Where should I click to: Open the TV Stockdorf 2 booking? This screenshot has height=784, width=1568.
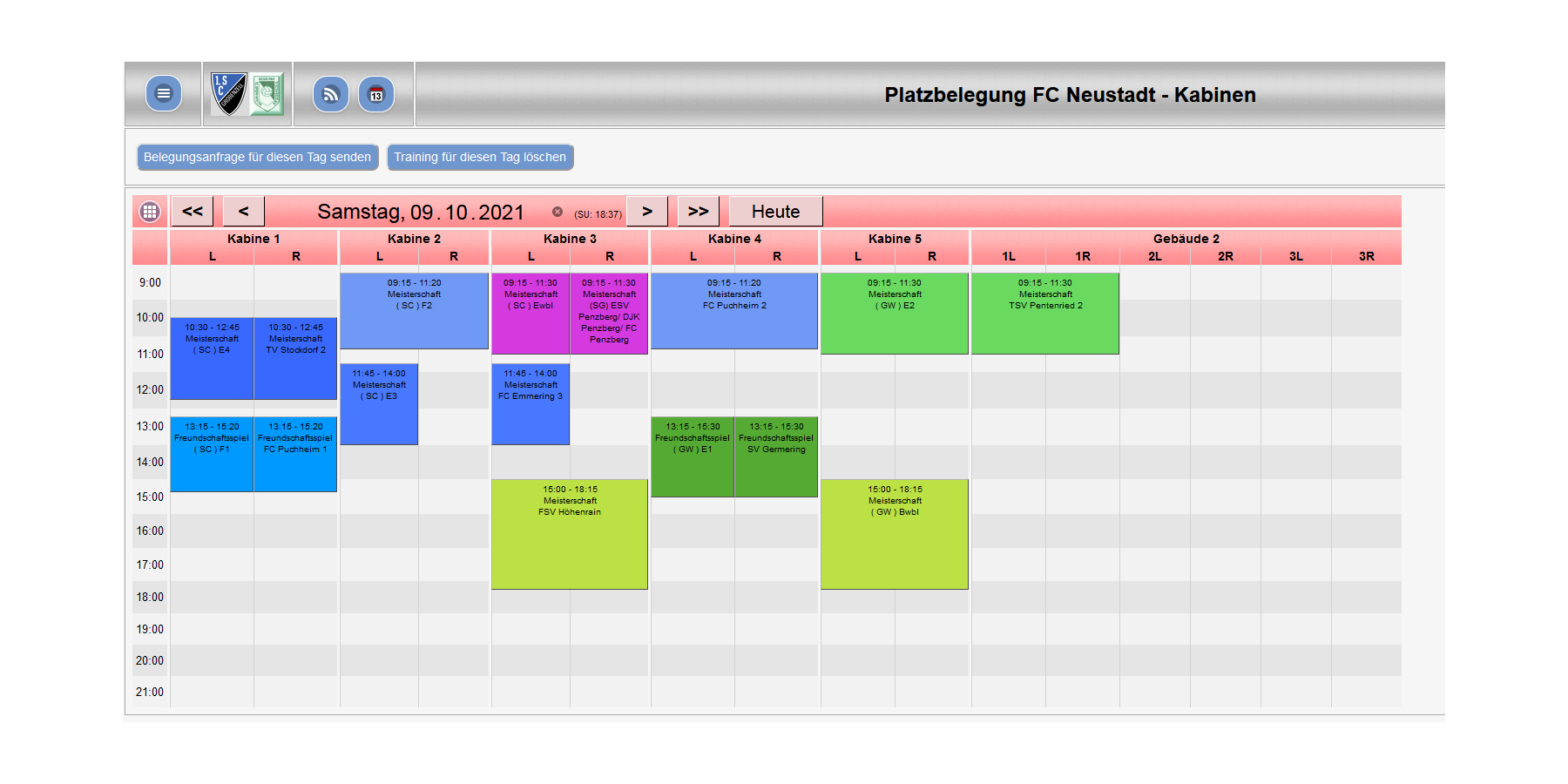tap(295, 358)
